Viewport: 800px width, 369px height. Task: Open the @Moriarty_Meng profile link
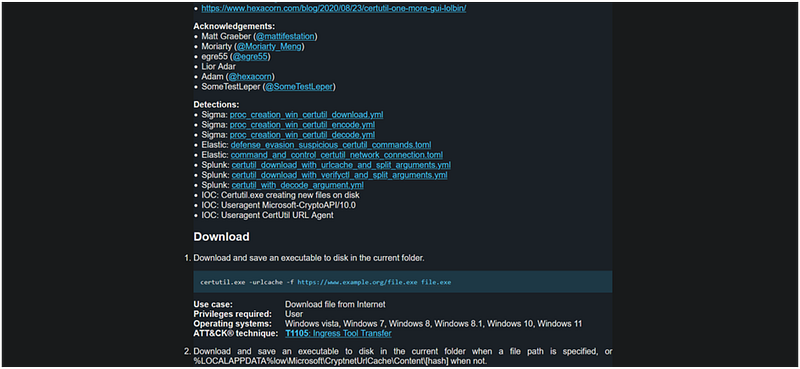tap(269, 47)
